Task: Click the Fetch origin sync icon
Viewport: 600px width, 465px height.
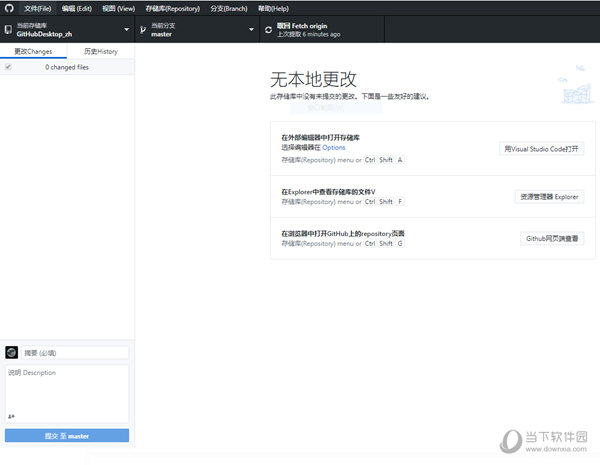Action: (268, 29)
